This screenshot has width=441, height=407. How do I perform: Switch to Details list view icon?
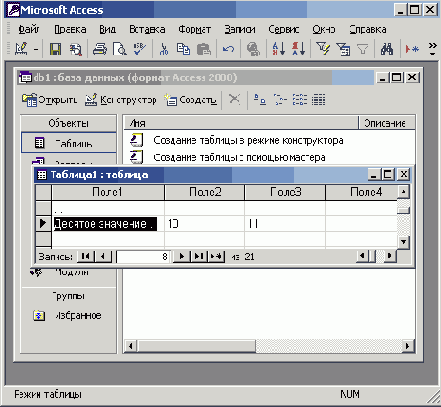tap(318, 99)
